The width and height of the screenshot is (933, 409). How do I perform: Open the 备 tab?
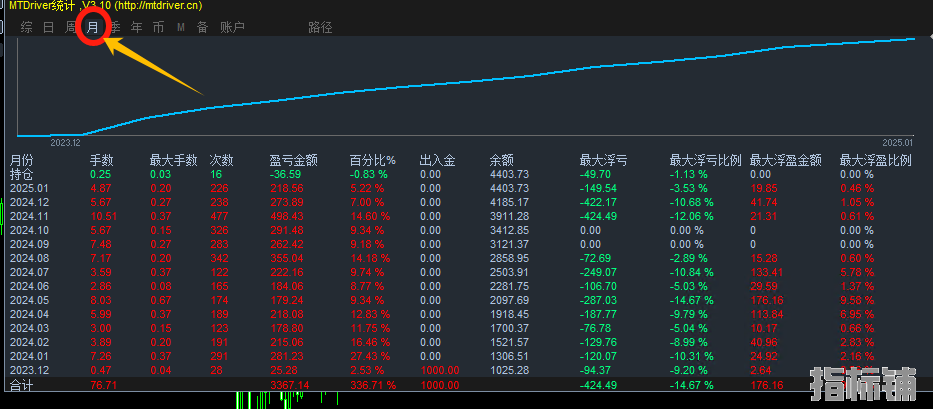tap(202, 28)
